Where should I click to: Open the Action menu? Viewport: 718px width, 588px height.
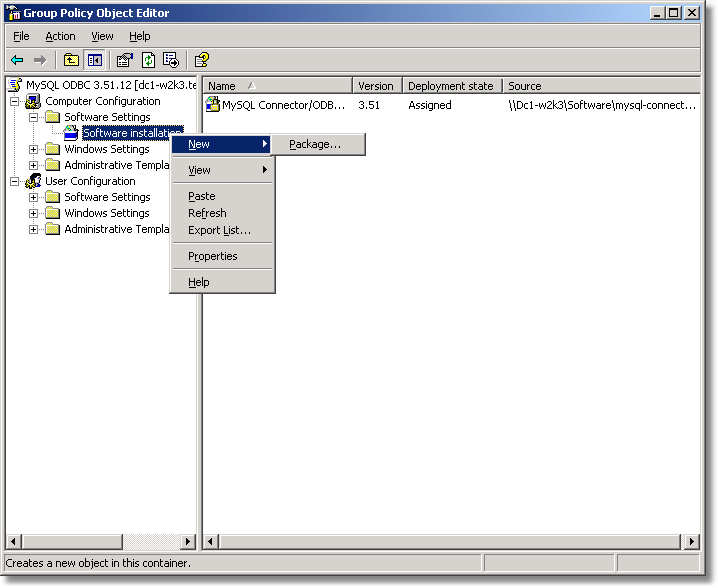click(x=60, y=36)
